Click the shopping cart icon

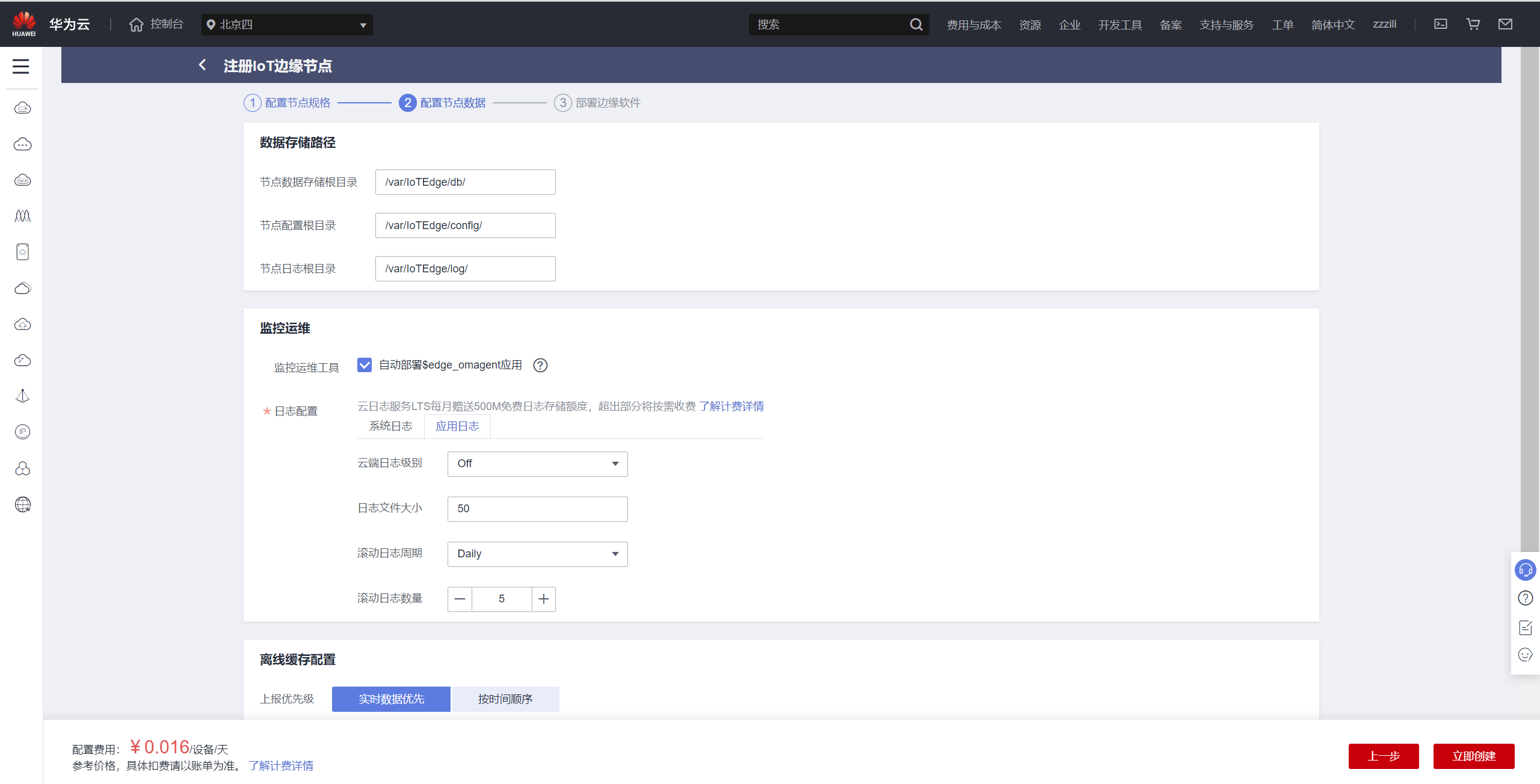[1473, 24]
